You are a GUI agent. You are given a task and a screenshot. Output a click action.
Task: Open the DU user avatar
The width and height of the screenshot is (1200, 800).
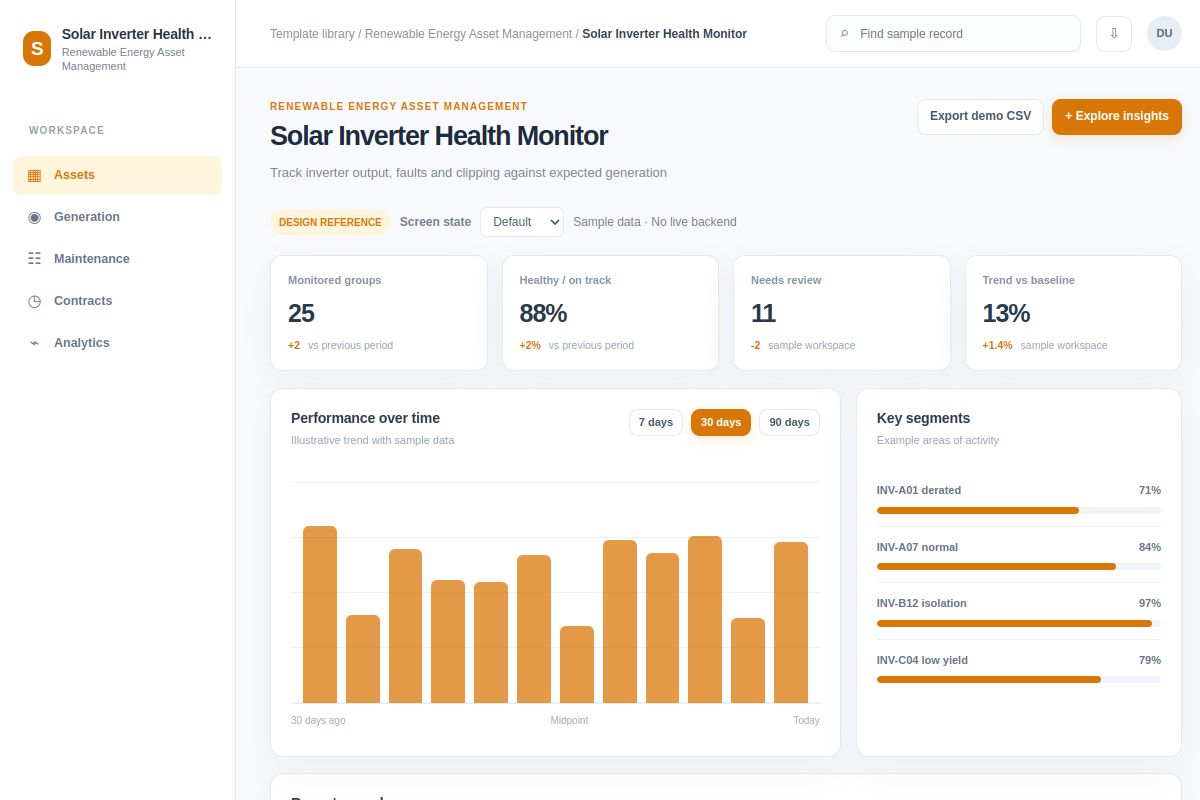pyautogui.click(x=1164, y=33)
